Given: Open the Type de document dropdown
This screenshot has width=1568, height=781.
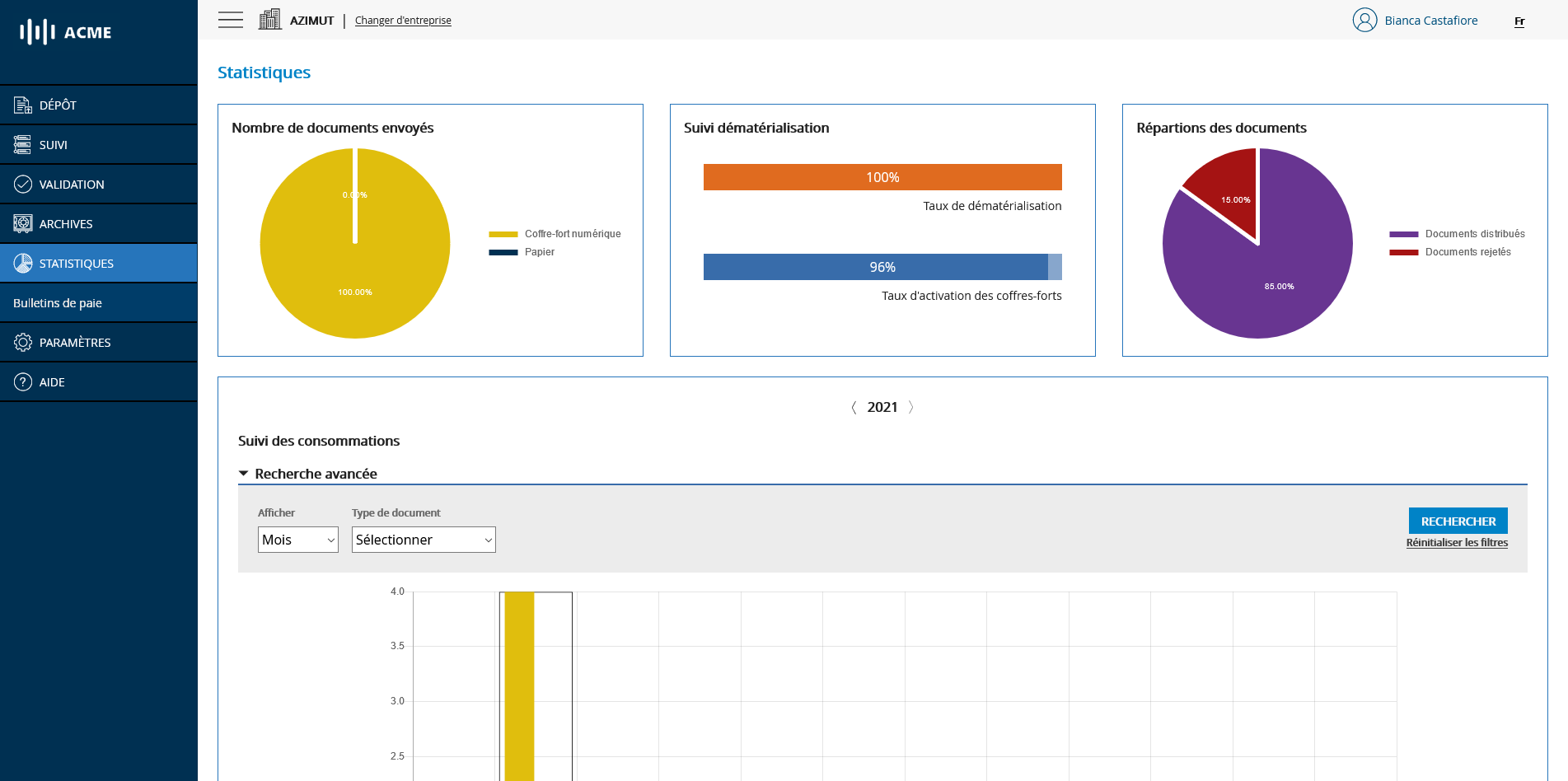Looking at the screenshot, I should point(424,540).
